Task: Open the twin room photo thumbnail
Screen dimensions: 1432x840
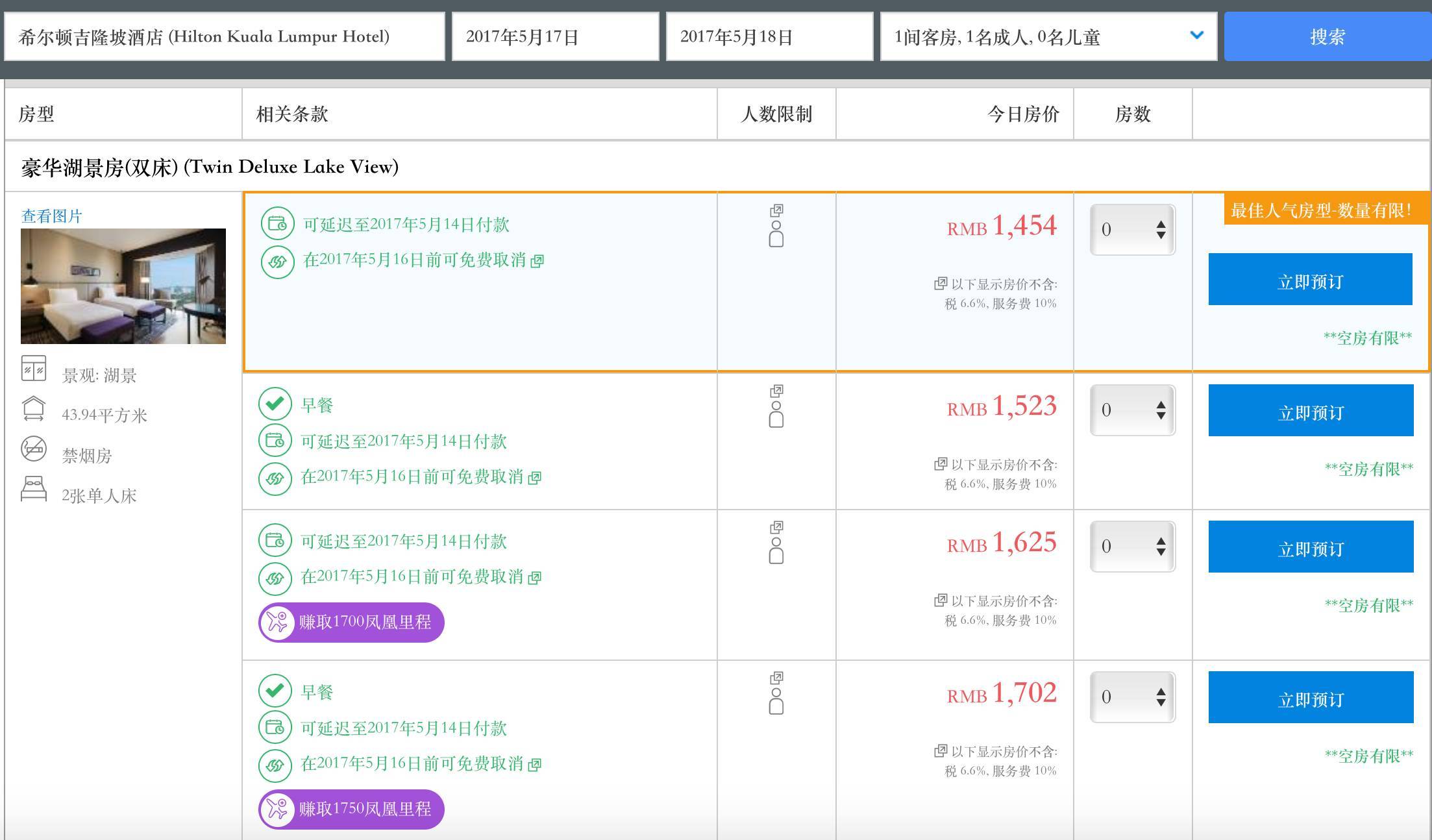Action: click(x=123, y=286)
